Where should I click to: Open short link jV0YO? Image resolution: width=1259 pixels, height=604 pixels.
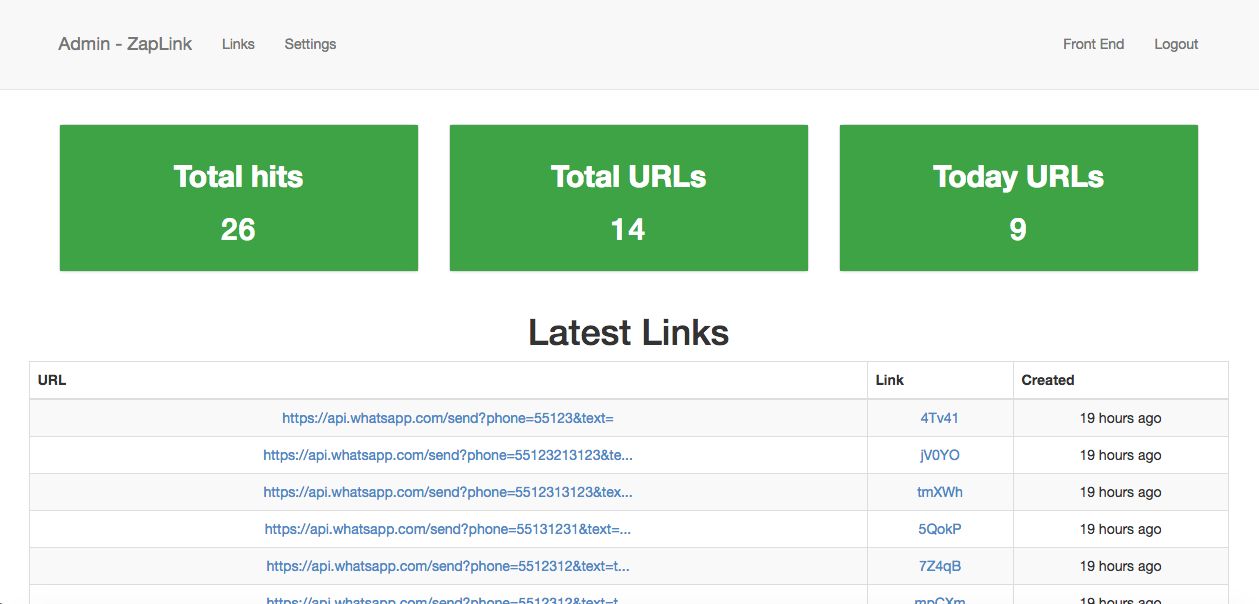[940, 455]
